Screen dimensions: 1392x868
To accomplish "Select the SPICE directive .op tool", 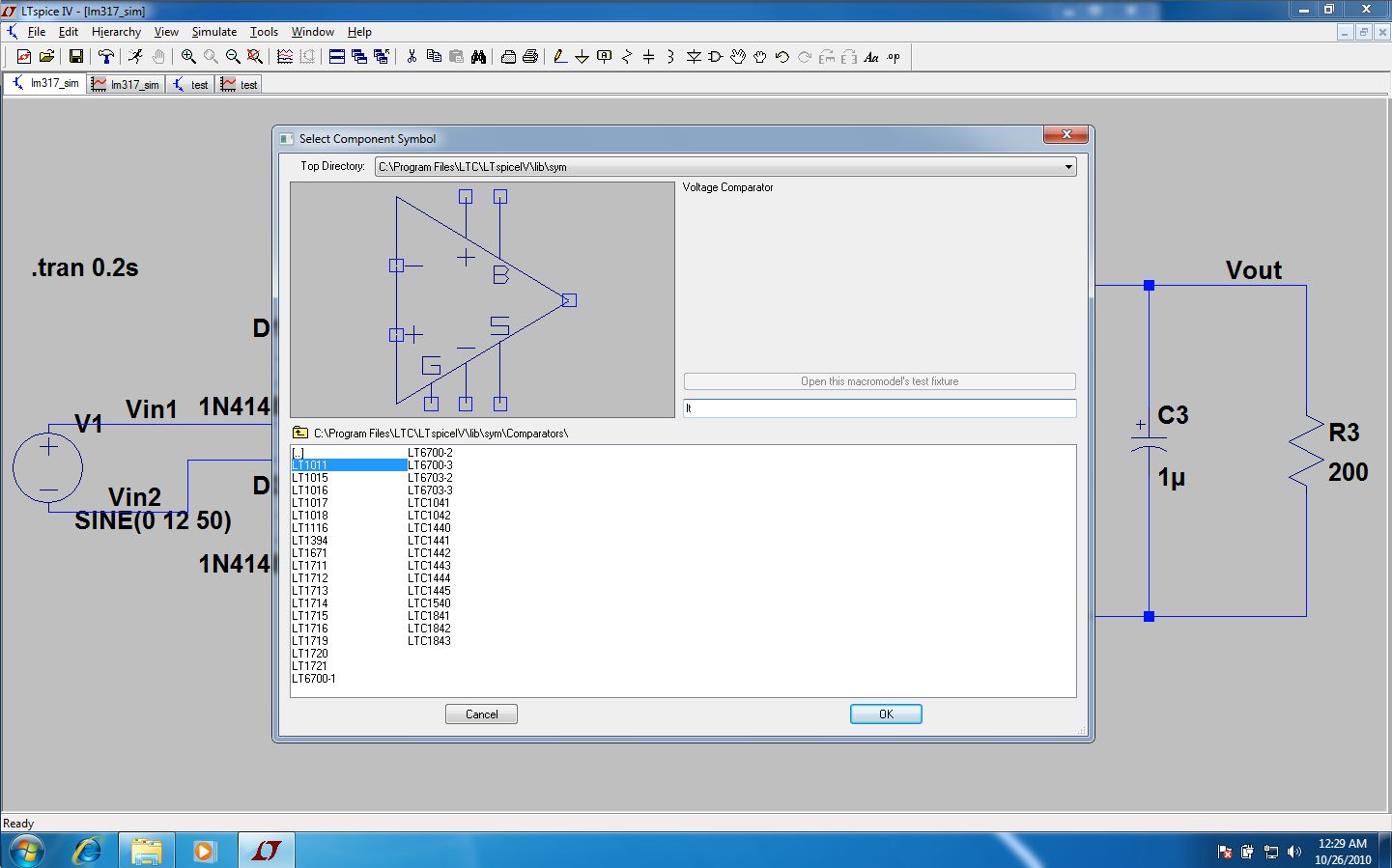I will pos(894,57).
